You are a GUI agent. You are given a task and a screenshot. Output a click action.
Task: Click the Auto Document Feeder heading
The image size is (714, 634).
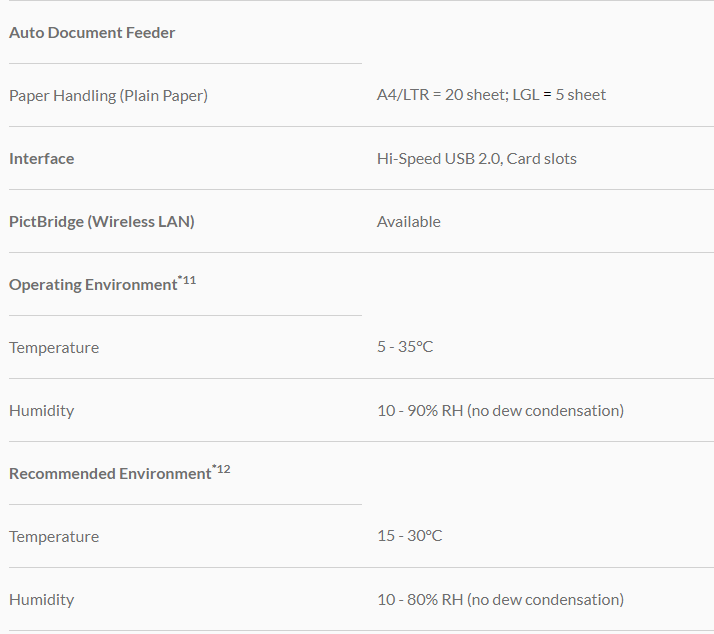pyautogui.click(x=92, y=33)
